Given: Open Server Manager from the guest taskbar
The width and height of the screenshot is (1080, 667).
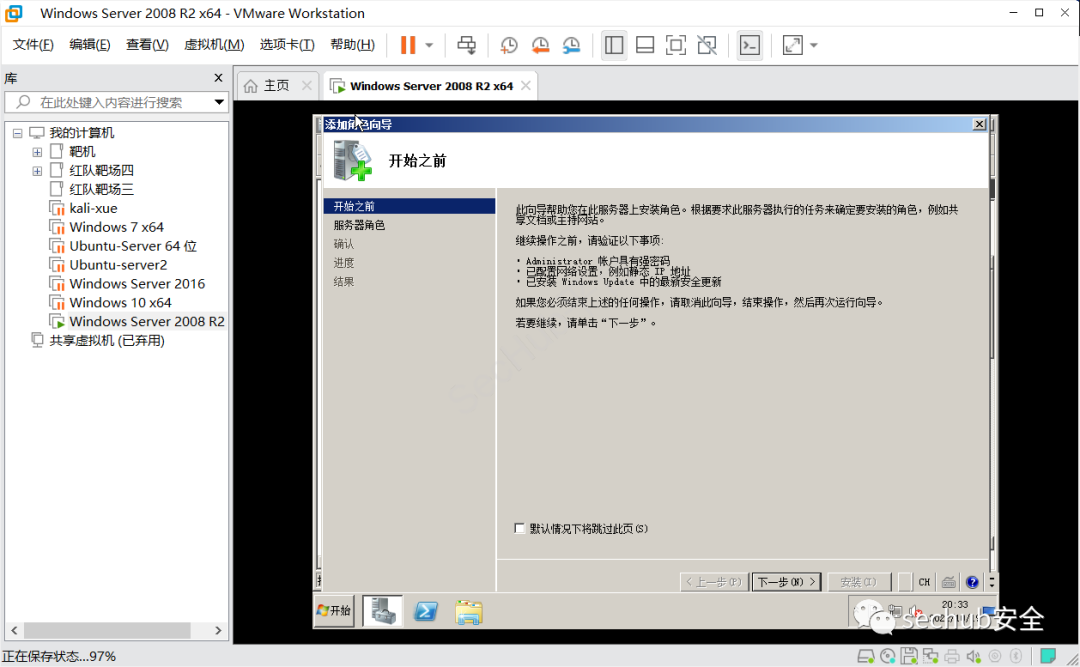Looking at the screenshot, I should [x=382, y=611].
